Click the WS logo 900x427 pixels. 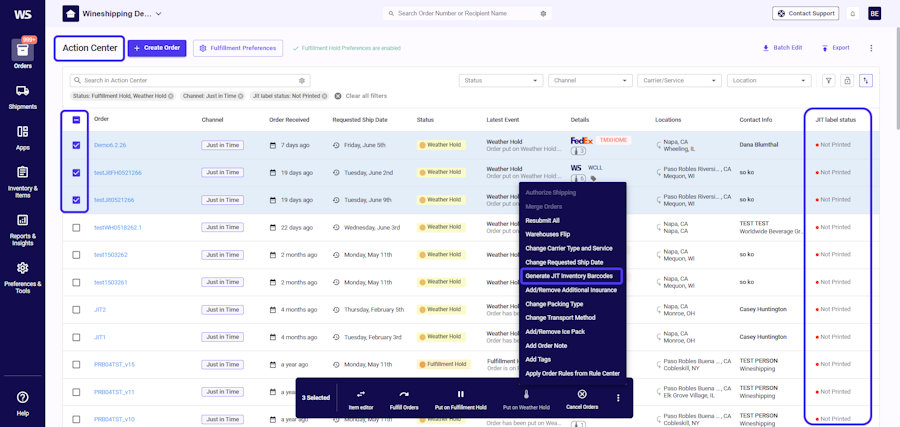22,14
